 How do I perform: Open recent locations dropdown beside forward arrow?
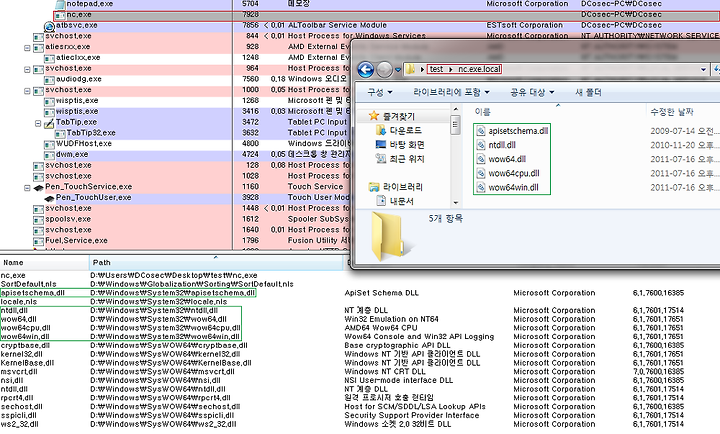click(x=398, y=70)
